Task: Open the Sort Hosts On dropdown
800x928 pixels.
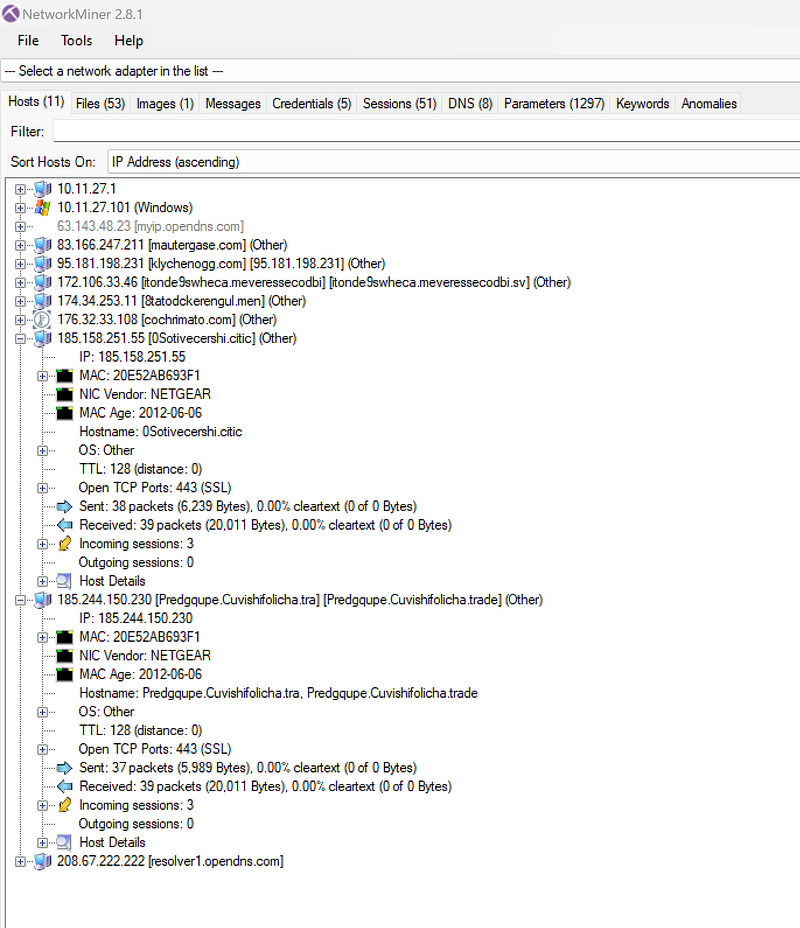Action: [x=454, y=162]
